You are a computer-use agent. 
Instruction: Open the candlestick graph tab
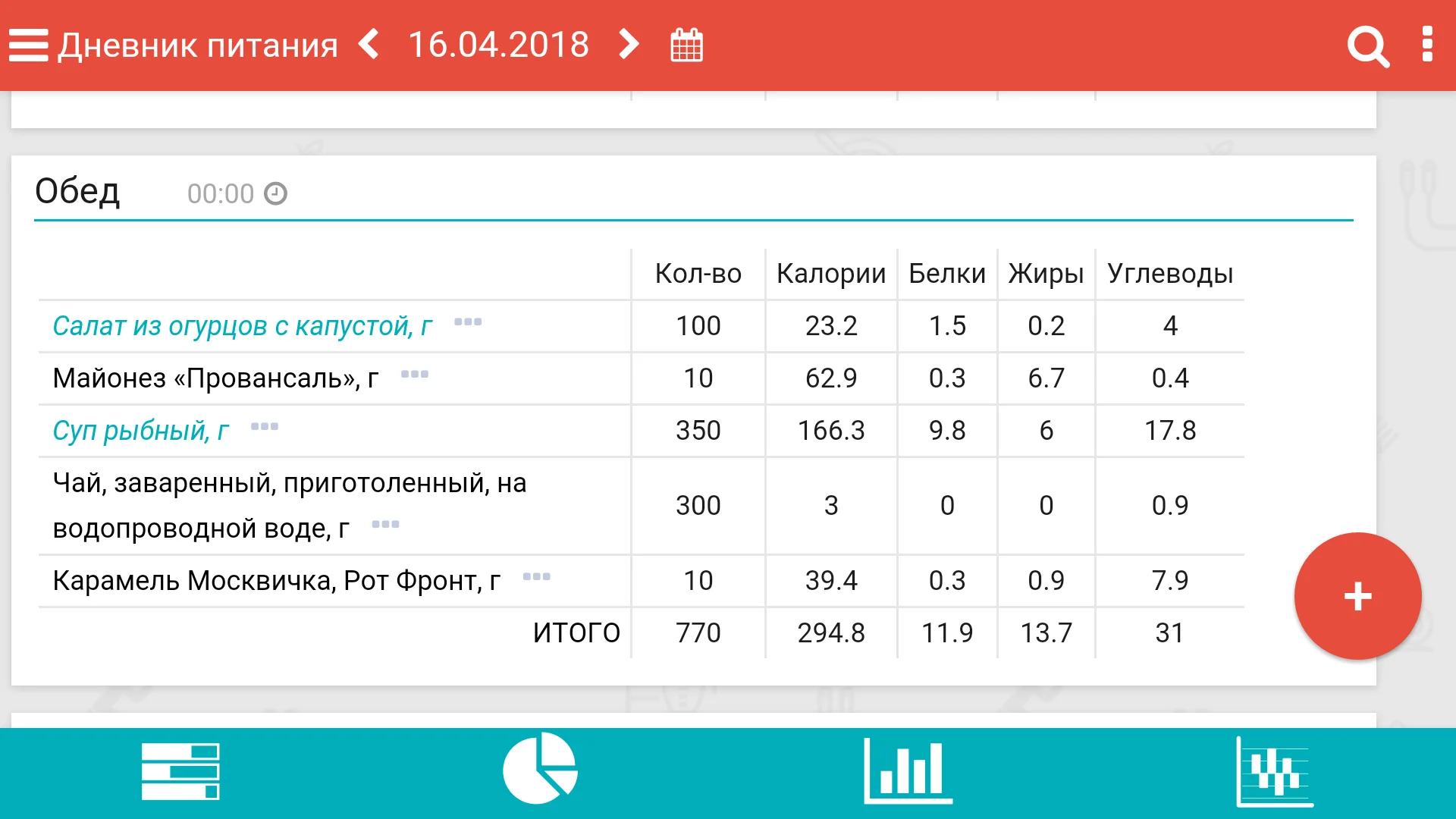(x=1274, y=772)
